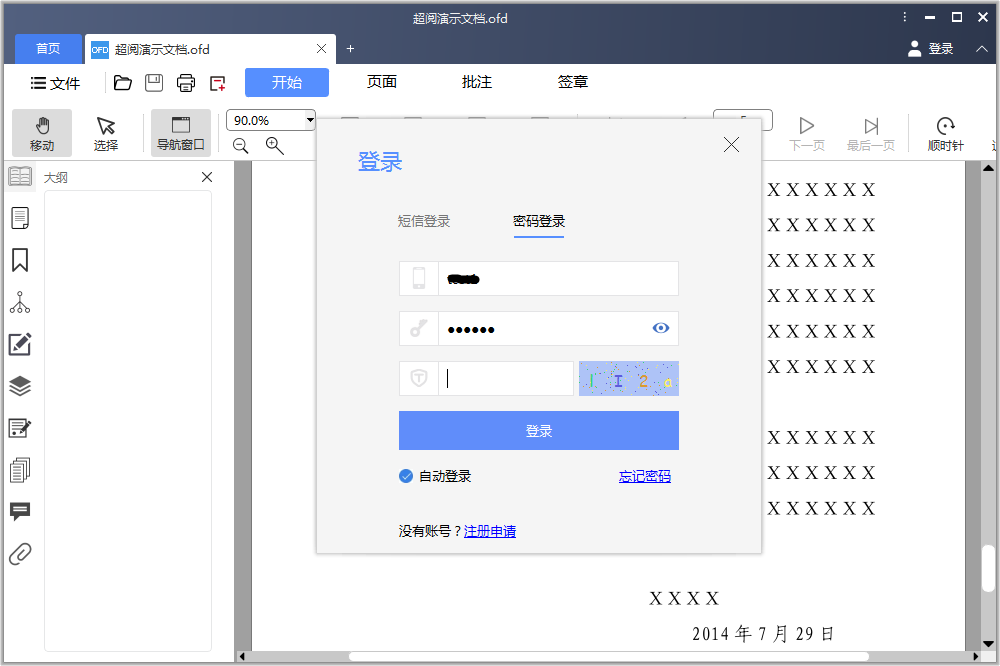The width and height of the screenshot is (1000, 666).
Task: Open the bookmark panel in sidebar
Action: pyautogui.click(x=20, y=260)
